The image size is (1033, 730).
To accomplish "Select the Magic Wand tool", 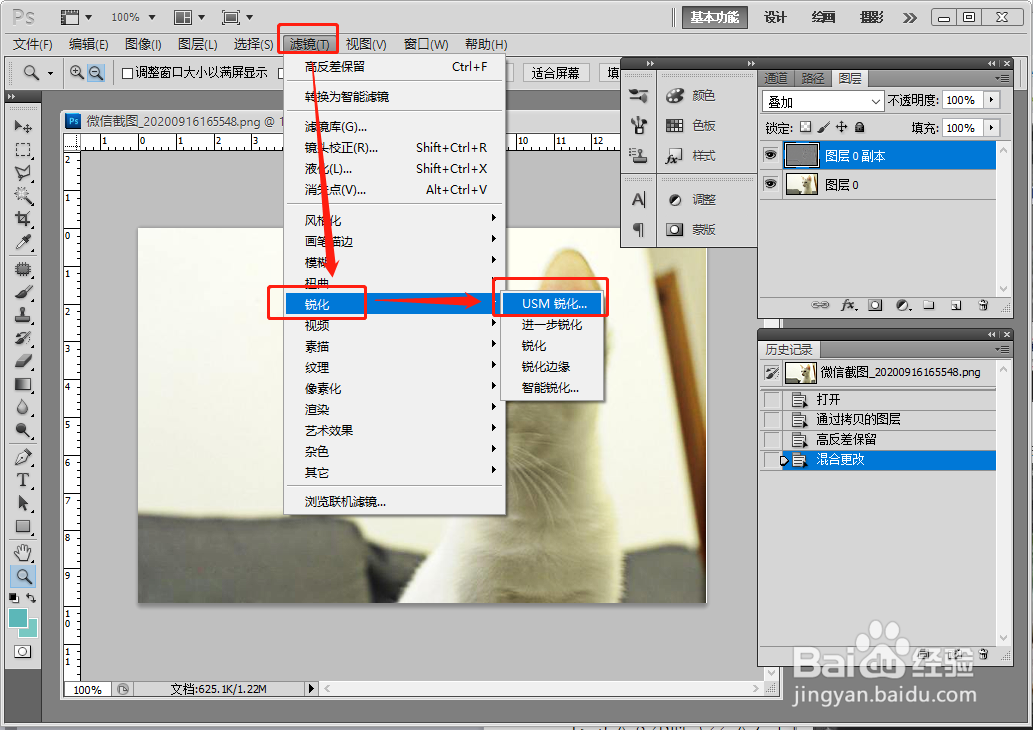I will point(23,196).
